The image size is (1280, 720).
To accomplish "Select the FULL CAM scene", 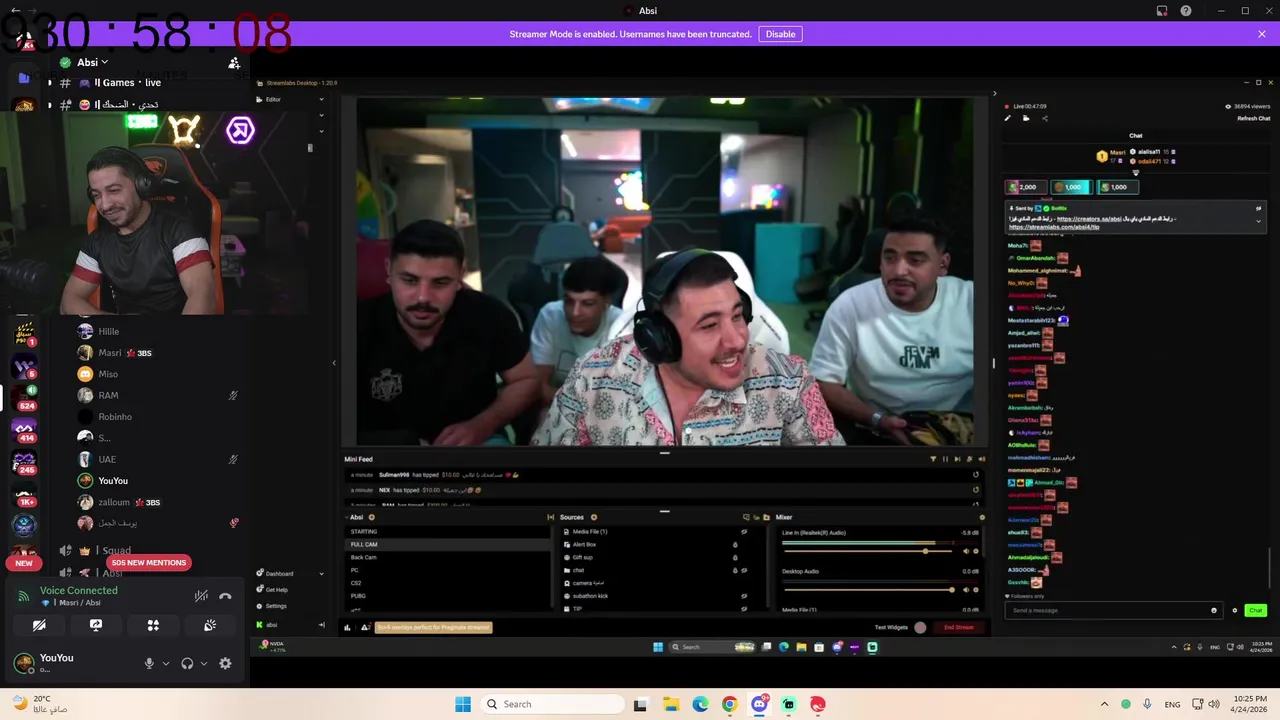I will [x=448, y=544].
